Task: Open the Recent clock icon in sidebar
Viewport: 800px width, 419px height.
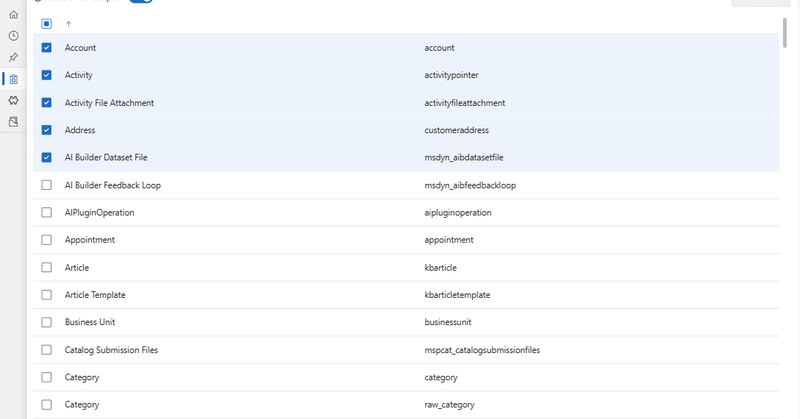Action: click(13, 36)
